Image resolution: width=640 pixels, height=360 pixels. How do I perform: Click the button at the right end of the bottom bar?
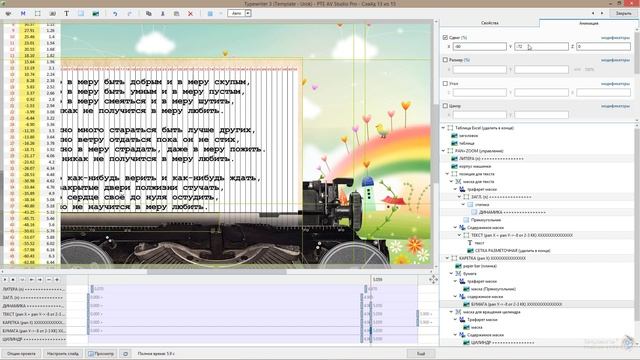point(421,353)
